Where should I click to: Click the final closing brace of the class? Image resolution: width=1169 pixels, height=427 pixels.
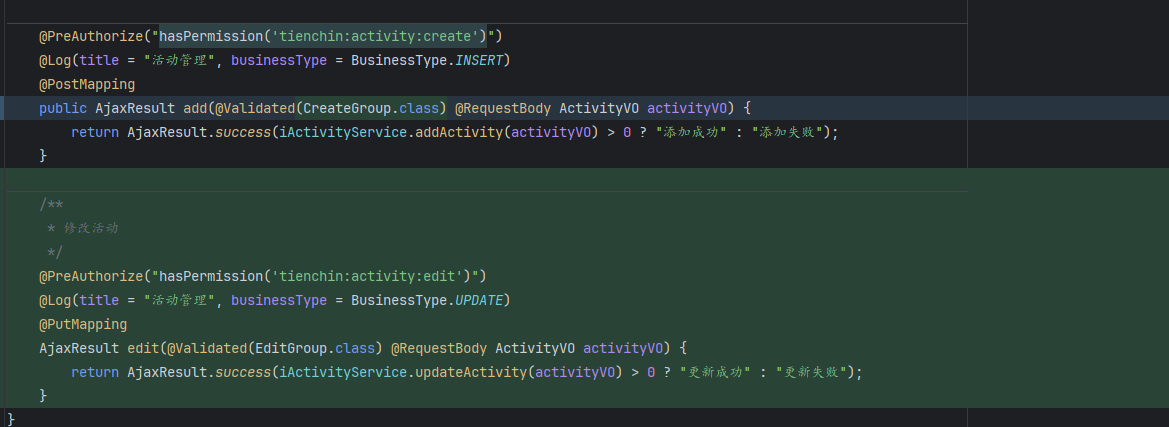(x=11, y=417)
